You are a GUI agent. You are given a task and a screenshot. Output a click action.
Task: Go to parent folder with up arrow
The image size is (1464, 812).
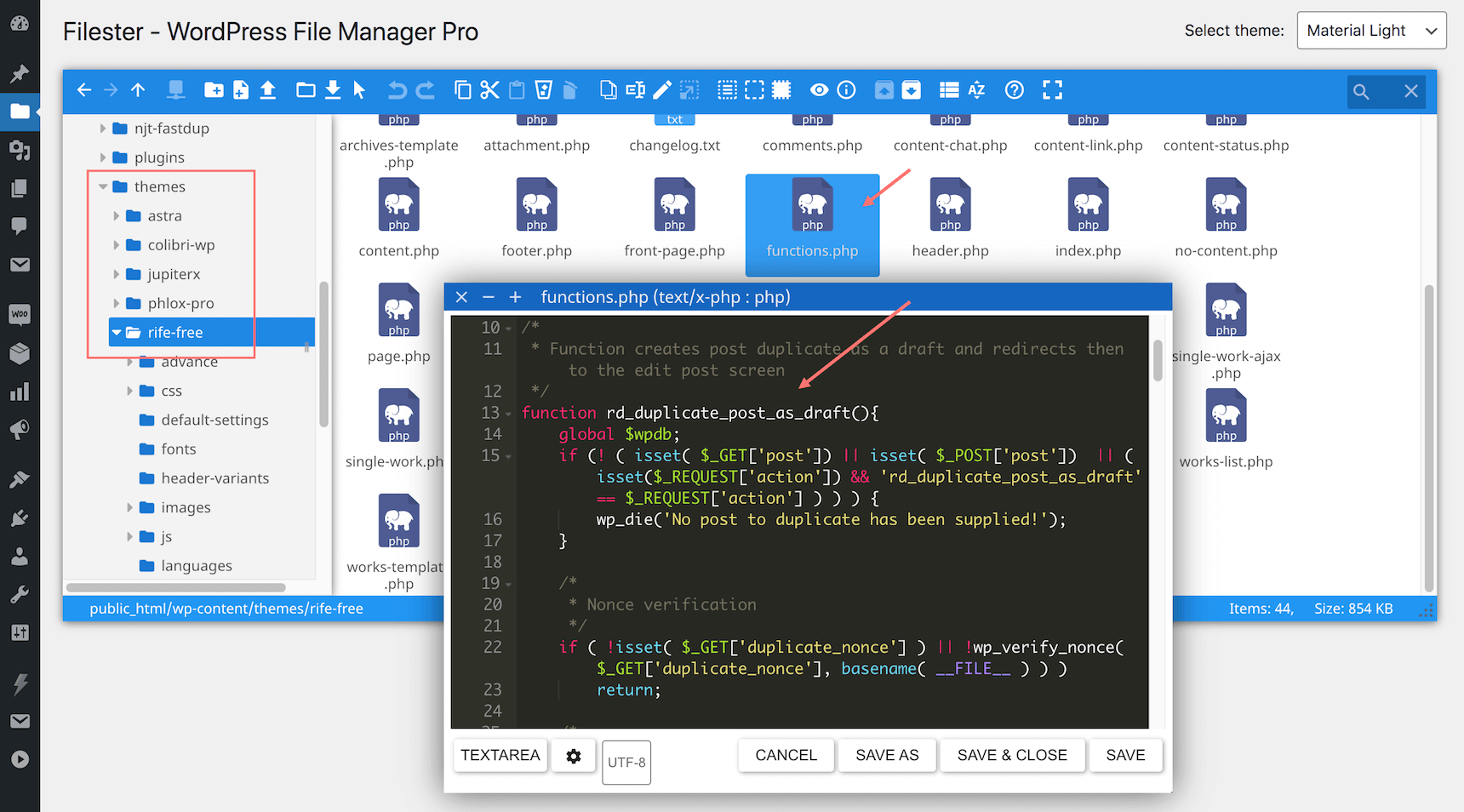(138, 90)
